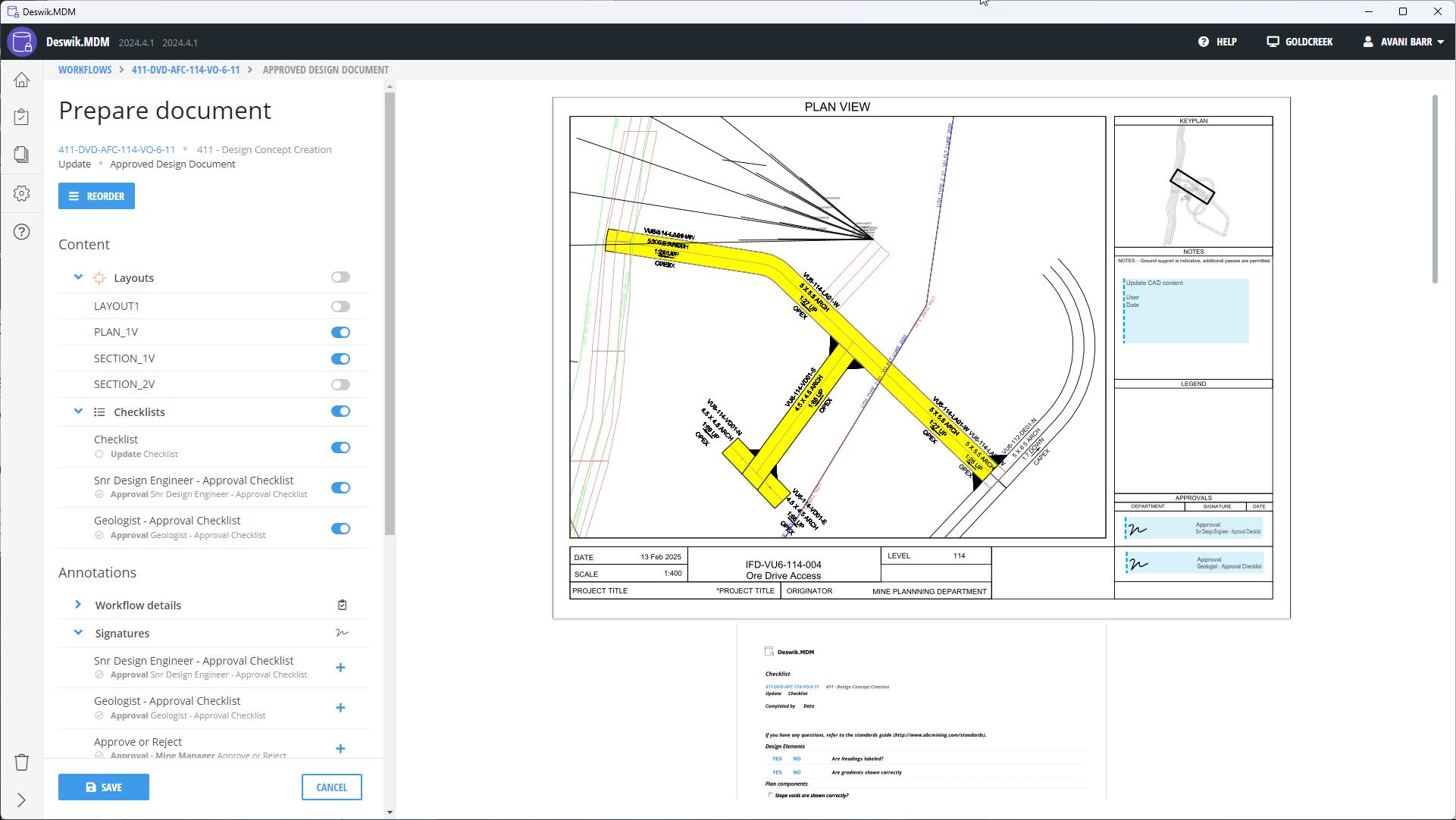
Task: Disable the PLAN_1V switch
Action: click(340, 333)
